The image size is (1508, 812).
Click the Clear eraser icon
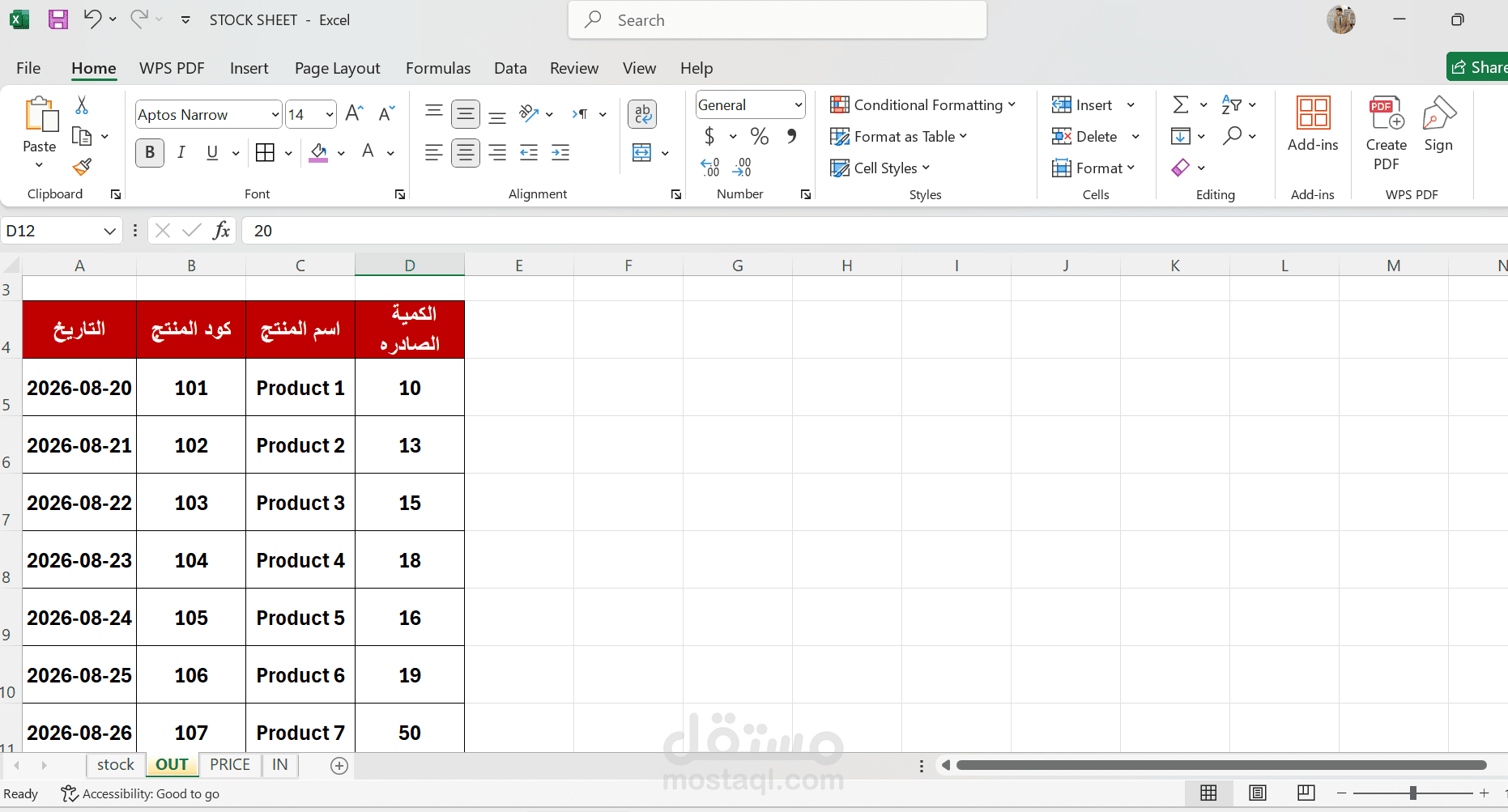click(1181, 168)
